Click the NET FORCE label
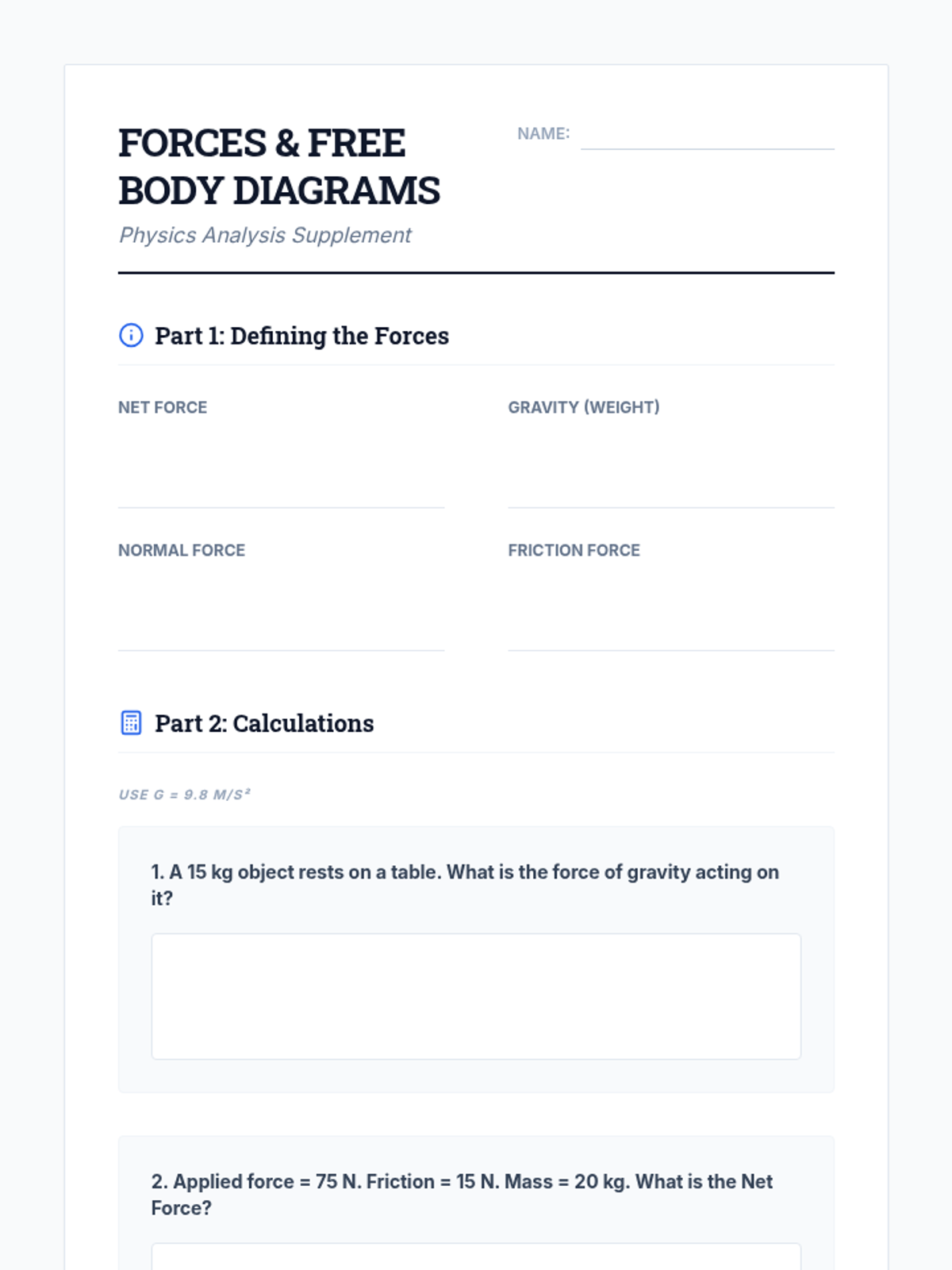952x1270 pixels. [163, 407]
